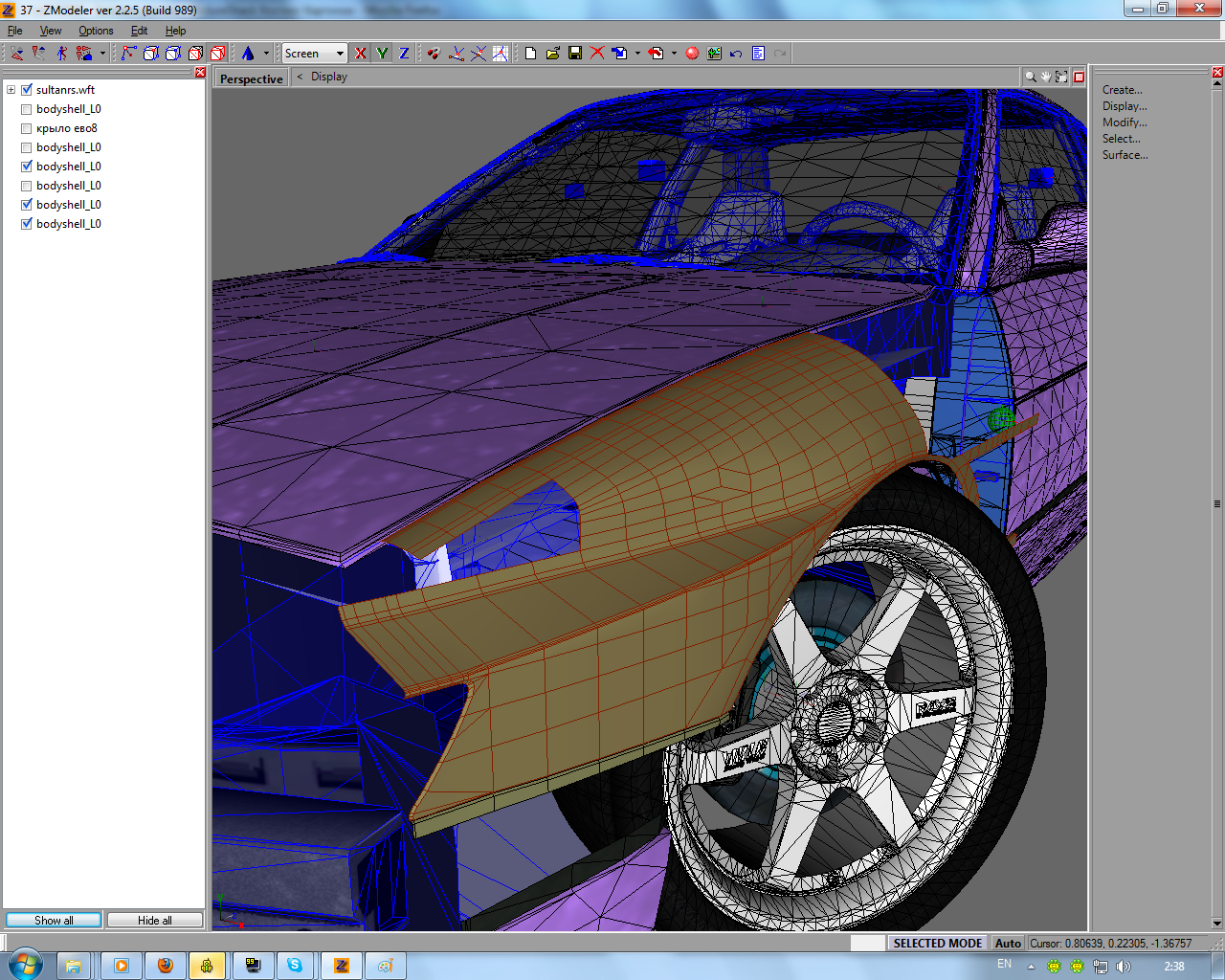The height and width of the screenshot is (980, 1225).
Task: Click the Undo arrow icon
Action: (x=736, y=54)
